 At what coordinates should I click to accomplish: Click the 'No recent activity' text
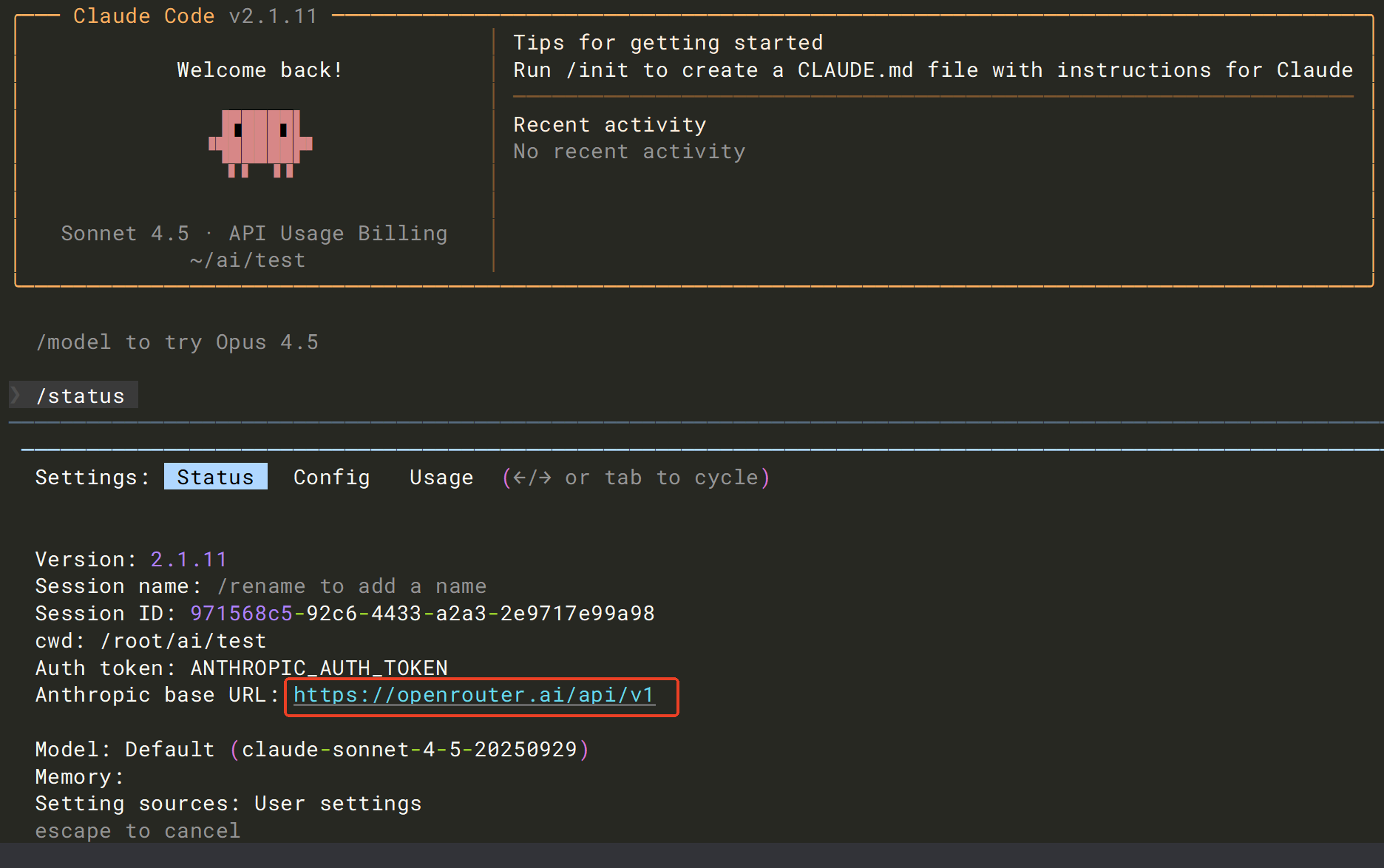click(x=629, y=152)
